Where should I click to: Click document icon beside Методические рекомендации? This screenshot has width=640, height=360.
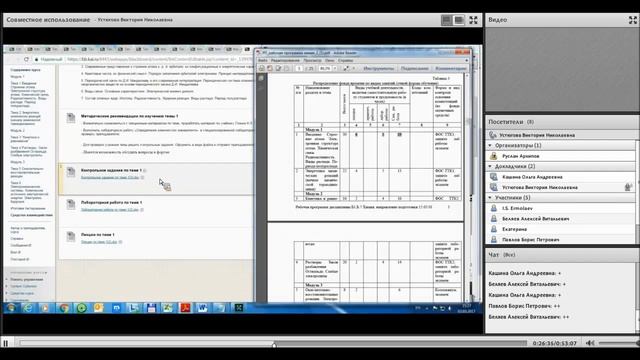click(71, 118)
